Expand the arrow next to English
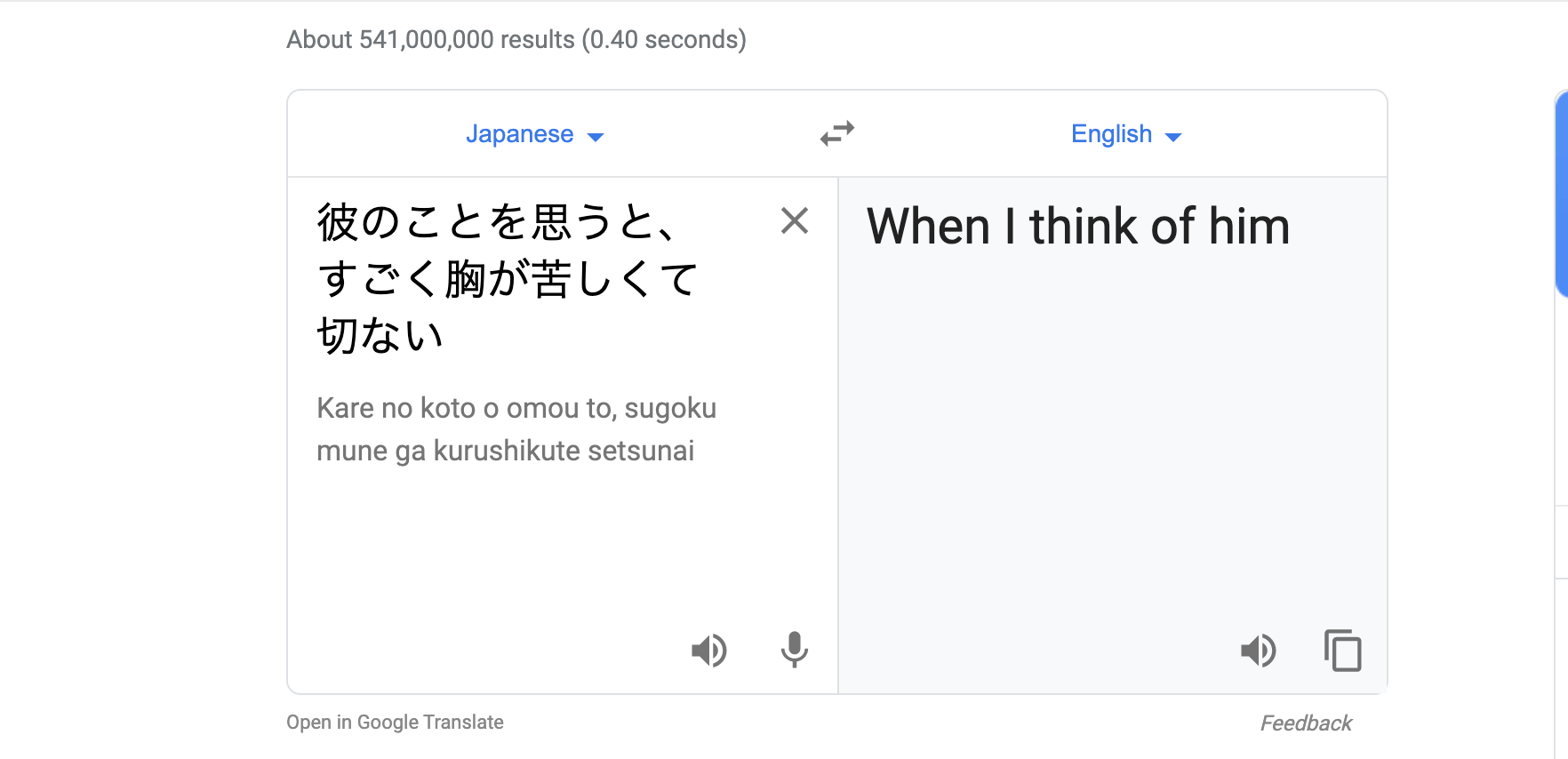Image resolution: width=1568 pixels, height=759 pixels. point(1173,137)
